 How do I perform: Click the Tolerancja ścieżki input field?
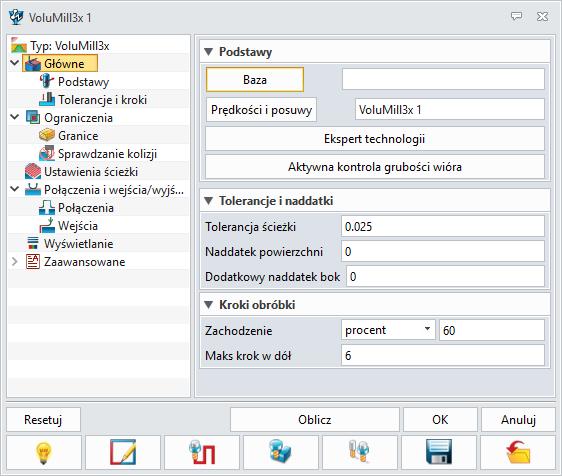pos(443,226)
